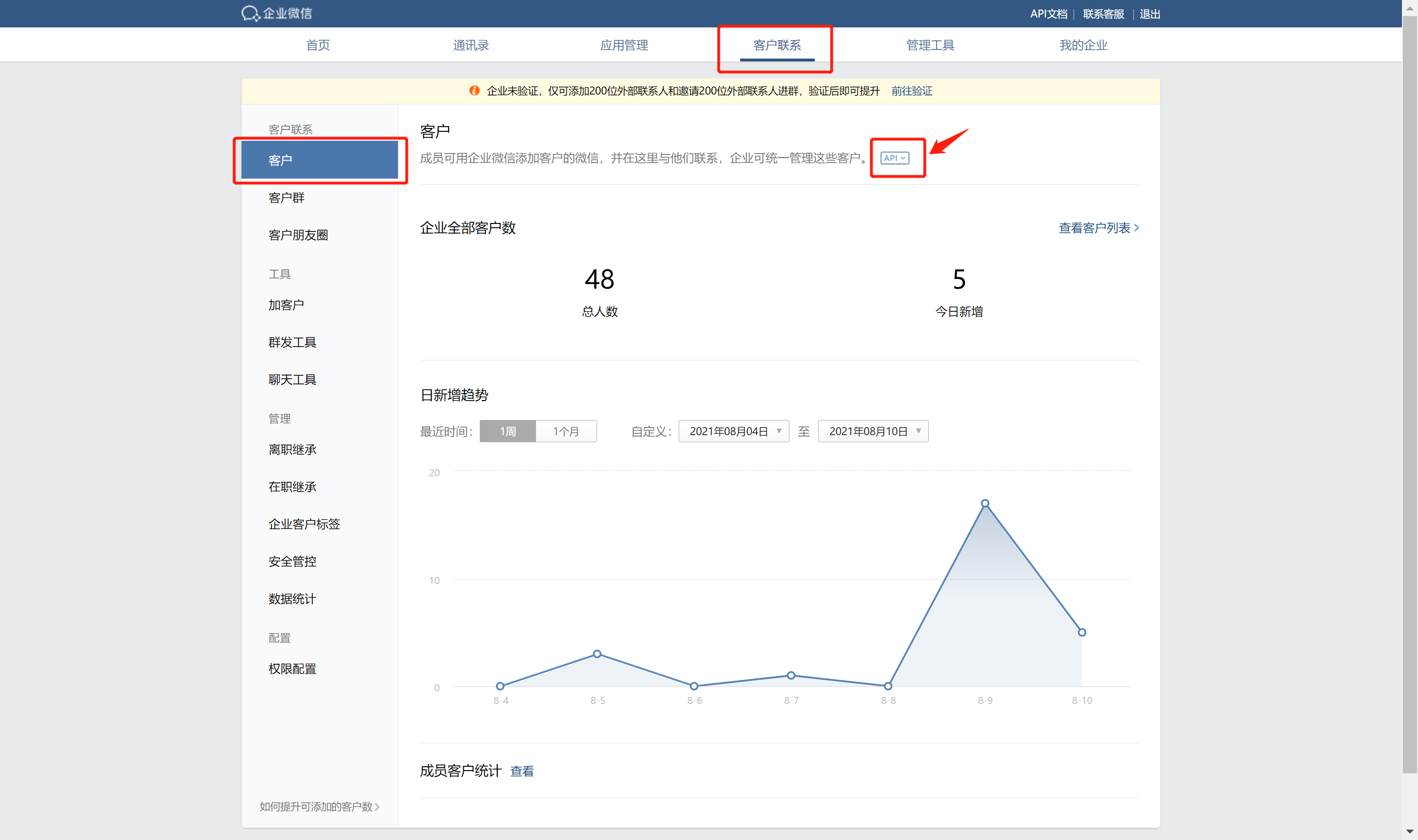The height and width of the screenshot is (840, 1418).
Task: Open the end date 2021年08月10日 dropdown
Action: point(873,431)
